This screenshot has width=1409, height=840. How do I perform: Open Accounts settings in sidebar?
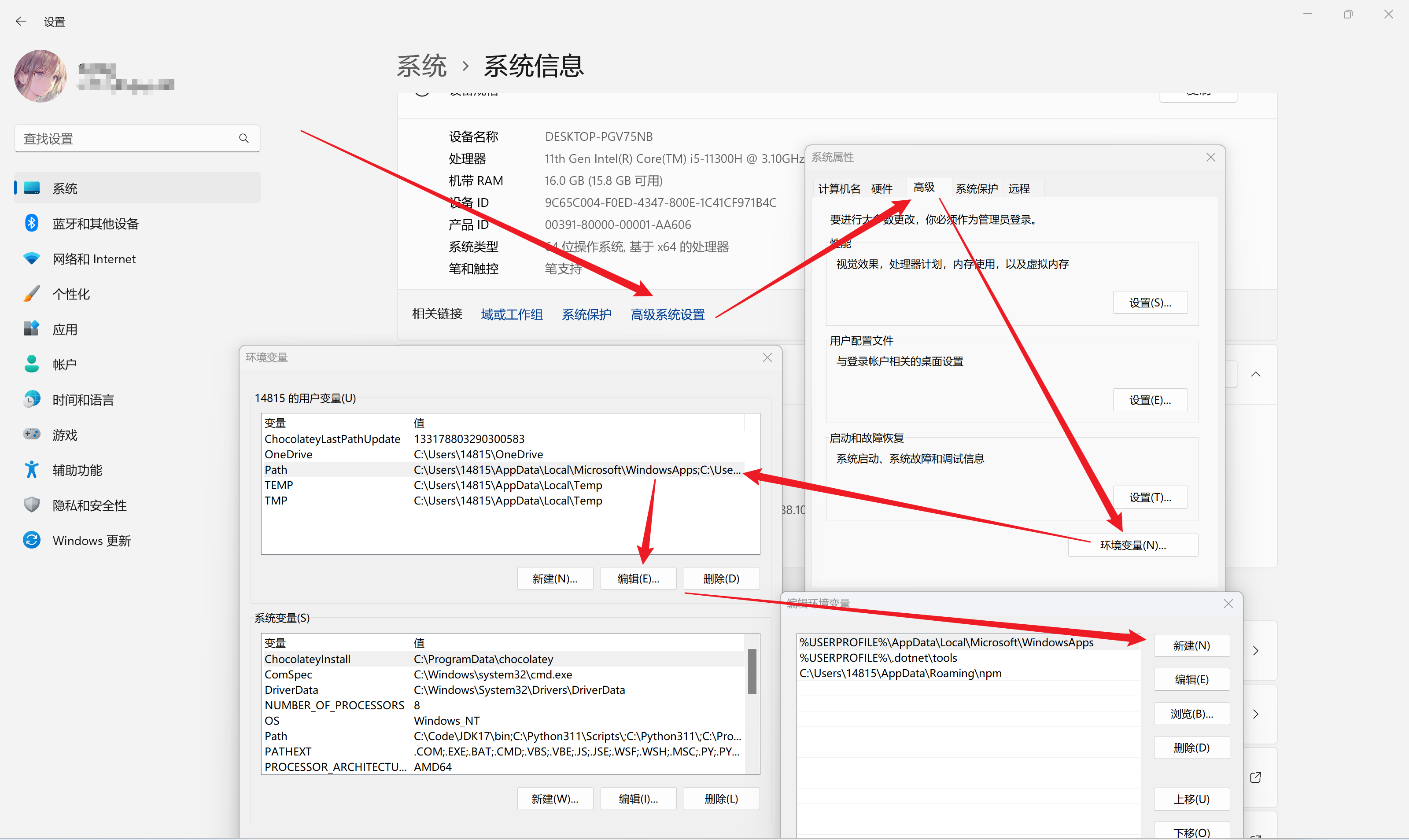[65, 365]
